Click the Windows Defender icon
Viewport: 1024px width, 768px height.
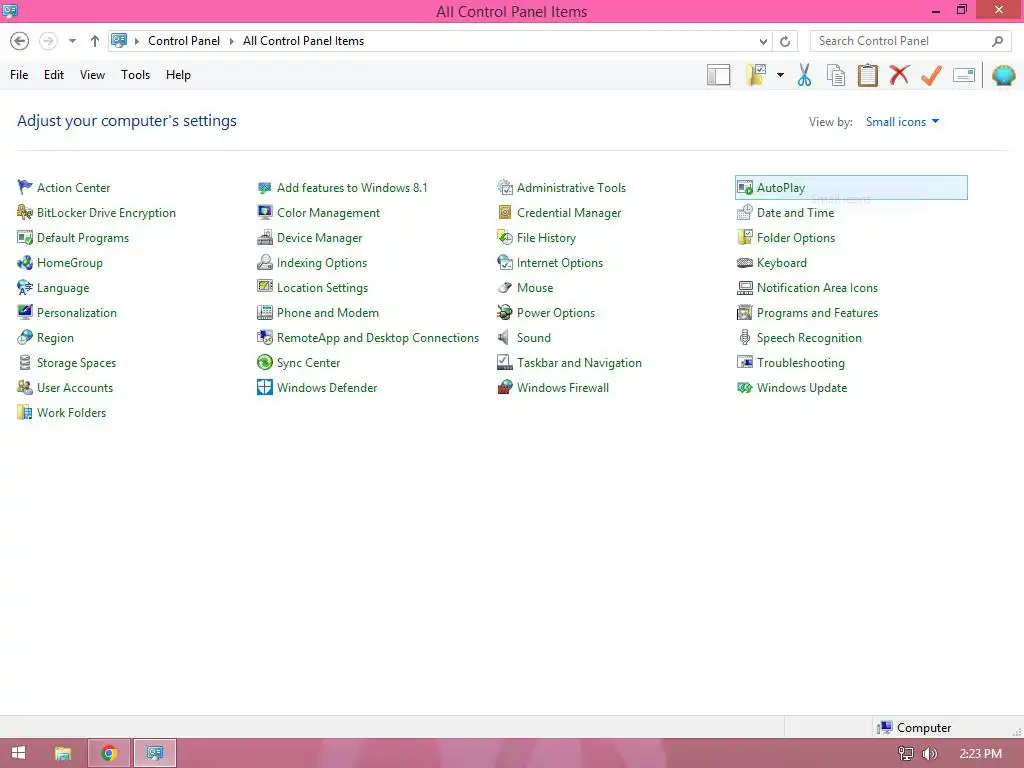264,387
